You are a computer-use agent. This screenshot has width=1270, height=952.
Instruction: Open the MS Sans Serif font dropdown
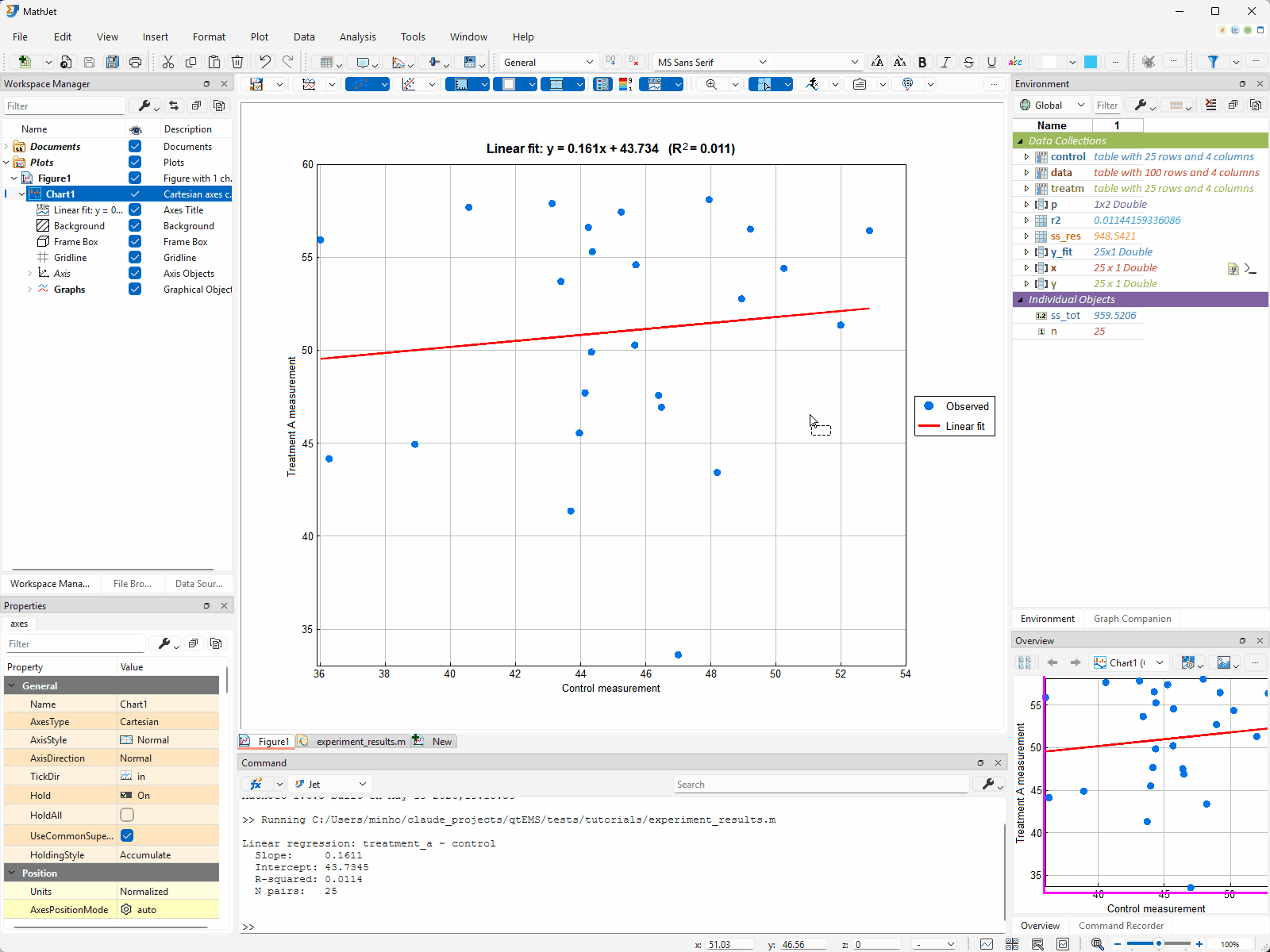tap(712, 62)
